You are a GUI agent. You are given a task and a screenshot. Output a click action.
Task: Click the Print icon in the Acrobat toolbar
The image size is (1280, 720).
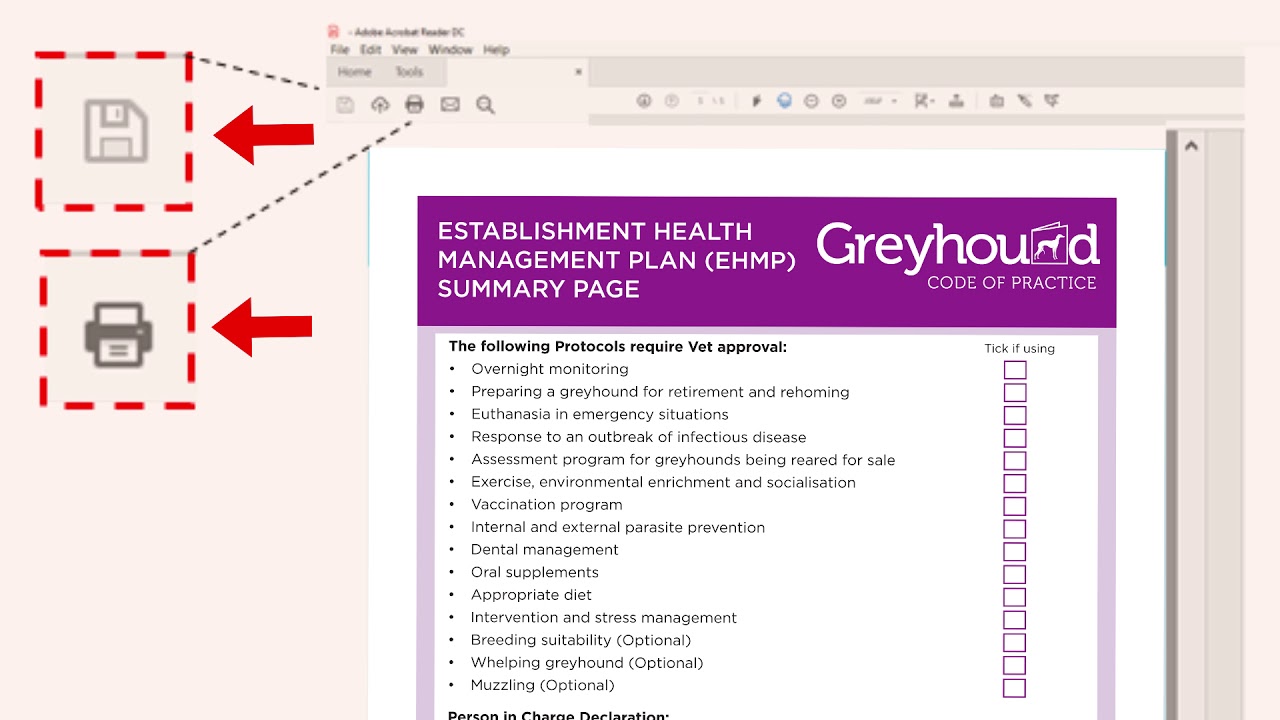[414, 104]
